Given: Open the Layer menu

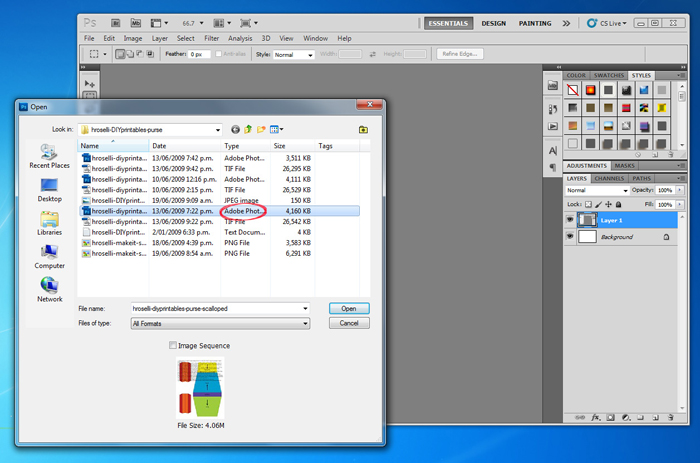Looking at the screenshot, I should pyautogui.click(x=159, y=38).
